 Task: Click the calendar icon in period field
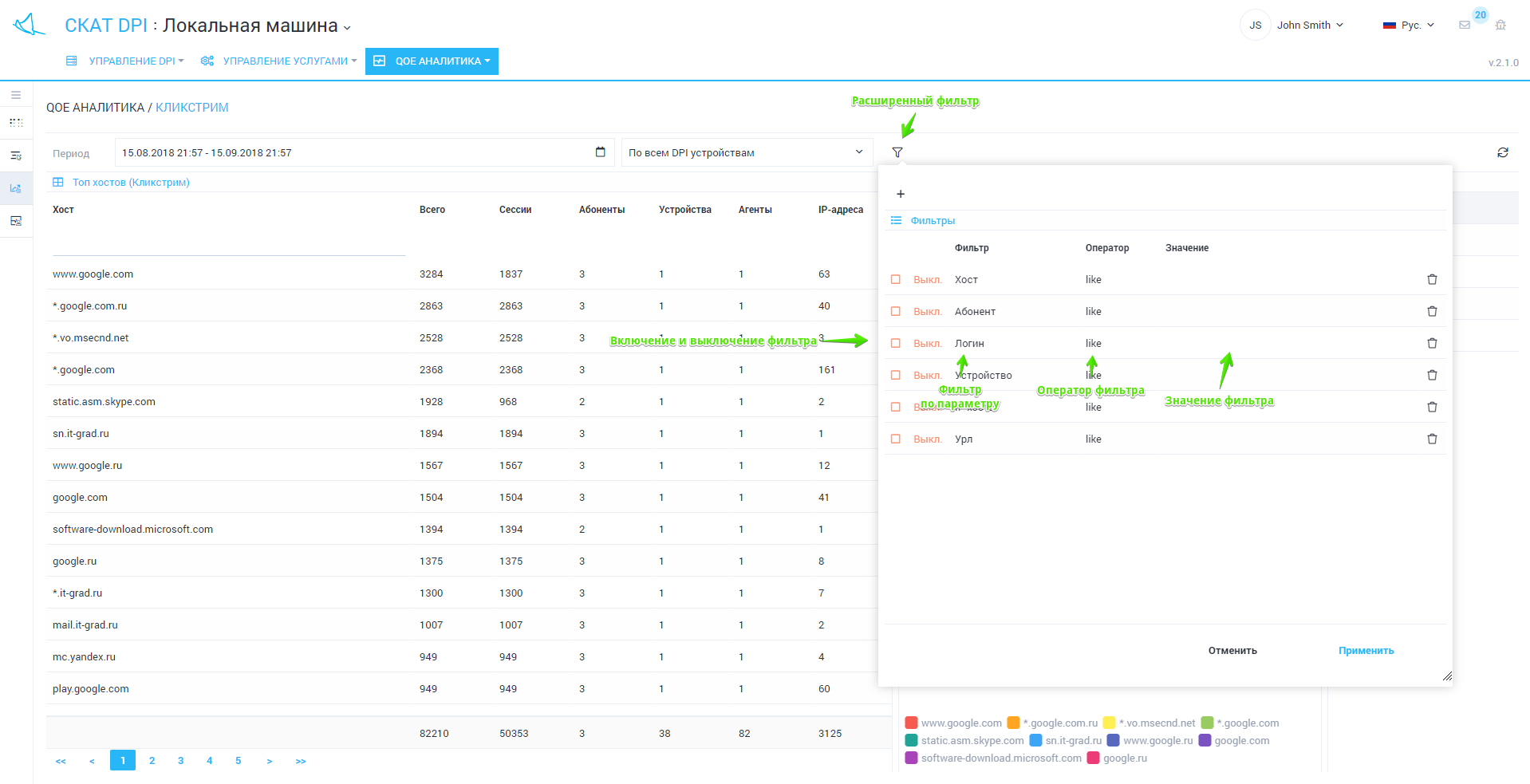click(600, 152)
